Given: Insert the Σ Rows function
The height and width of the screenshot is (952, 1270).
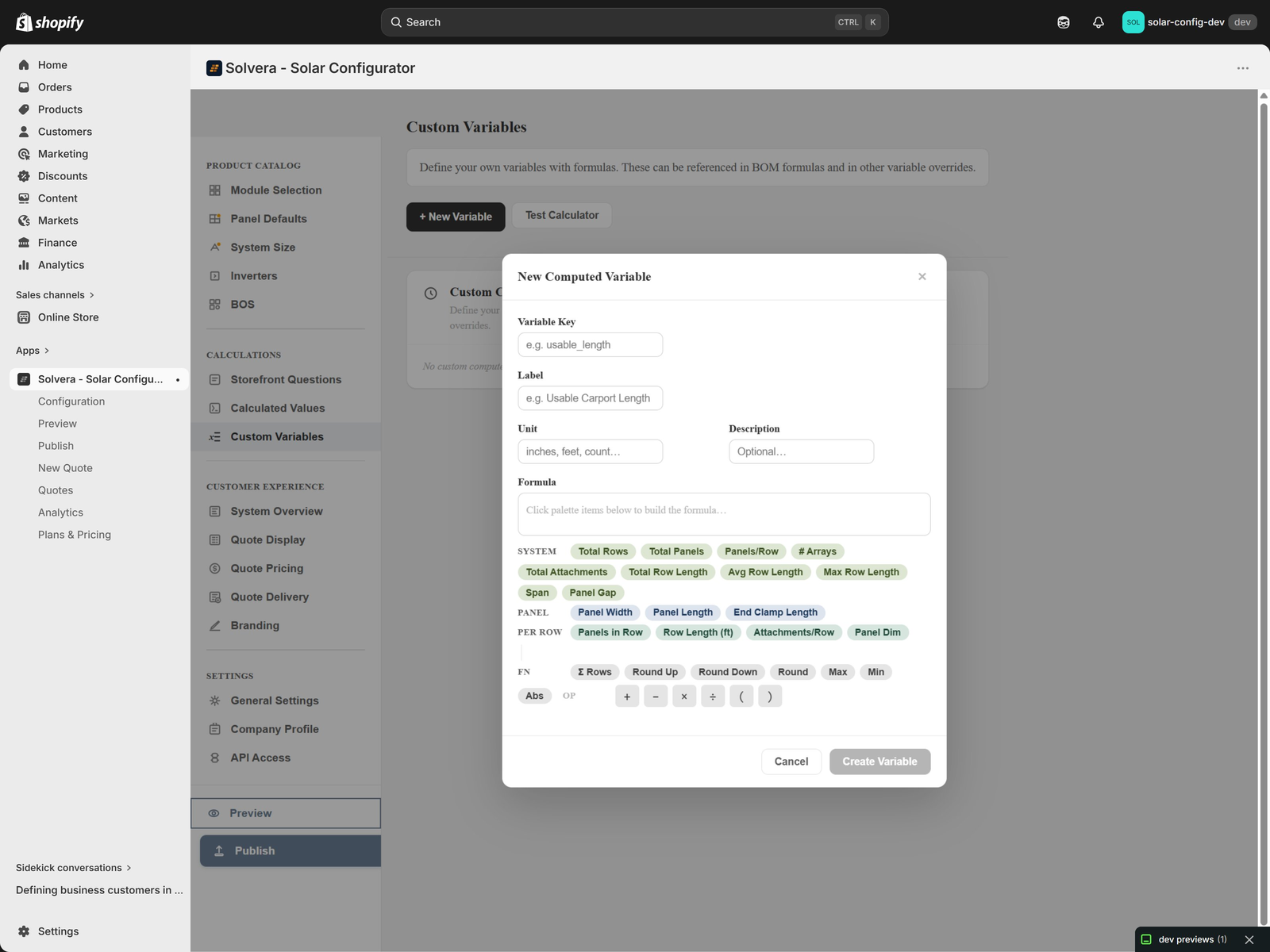Looking at the screenshot, I should coord(595,672).
